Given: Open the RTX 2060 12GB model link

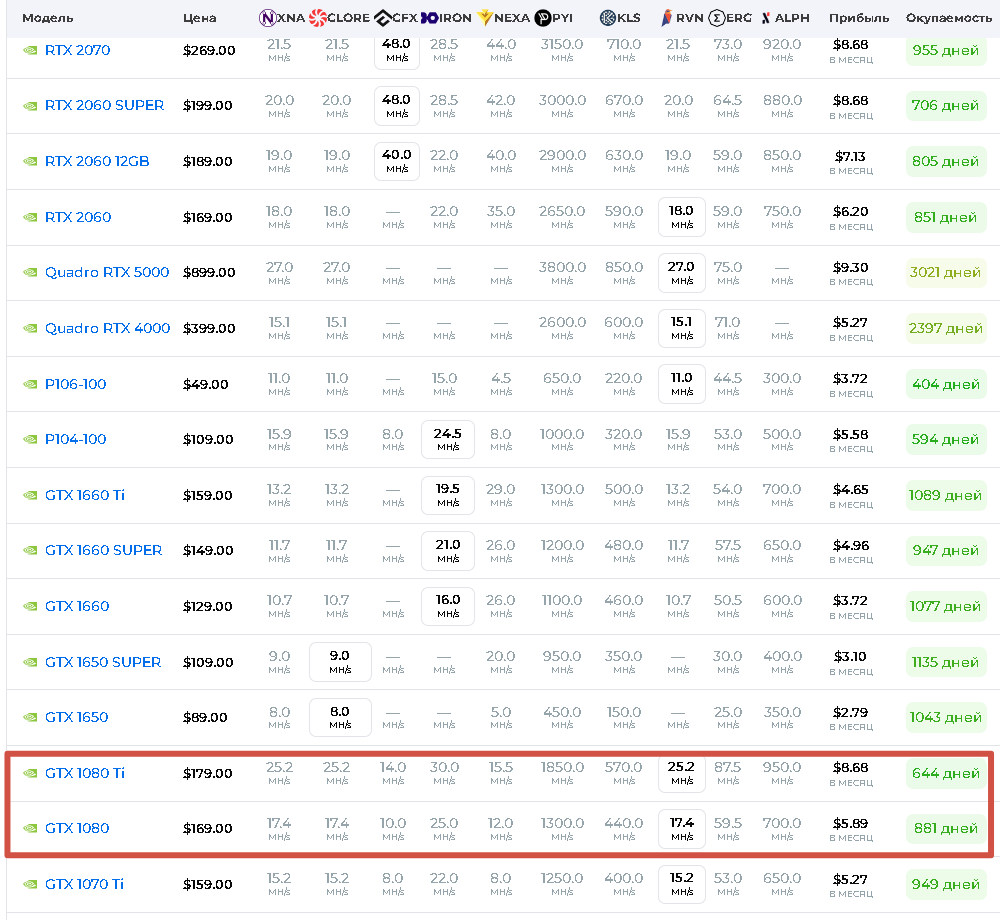Looking at the screenshot, I should click(97, 161).
